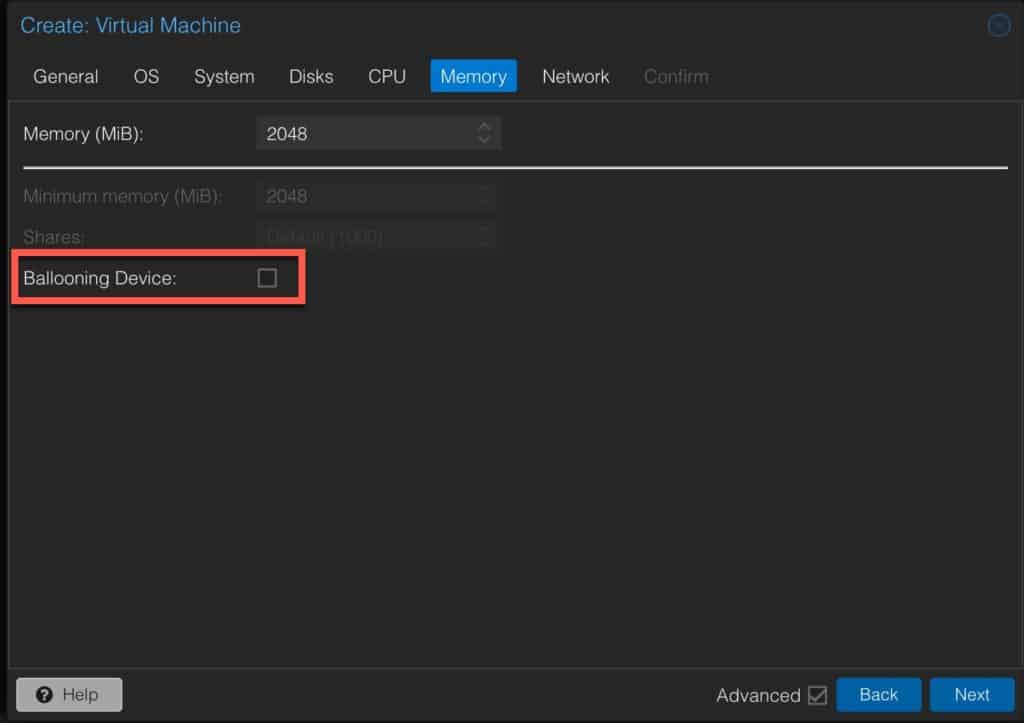Click the Next button

[x=972, y=694]
